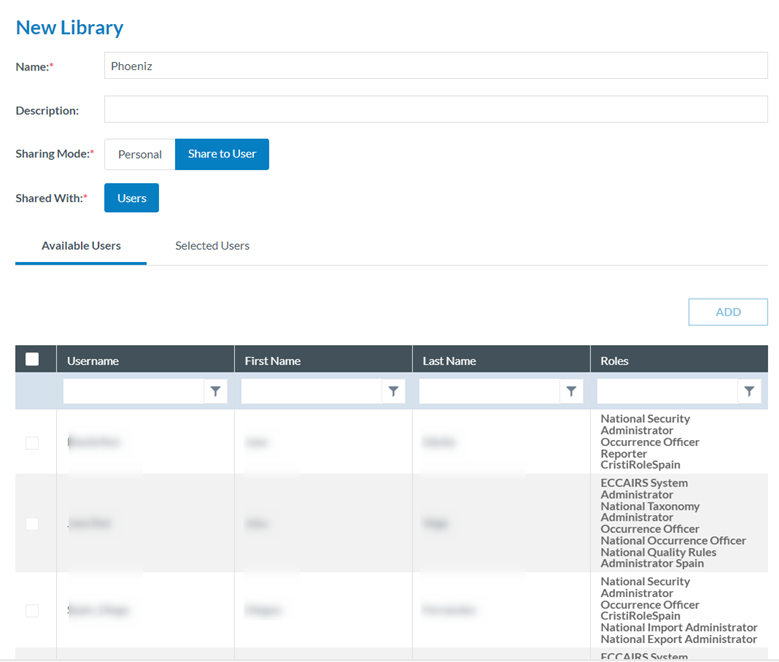The image size is (779, 662).
Task: Check the second user row checkbox
Action: point(32,523)
